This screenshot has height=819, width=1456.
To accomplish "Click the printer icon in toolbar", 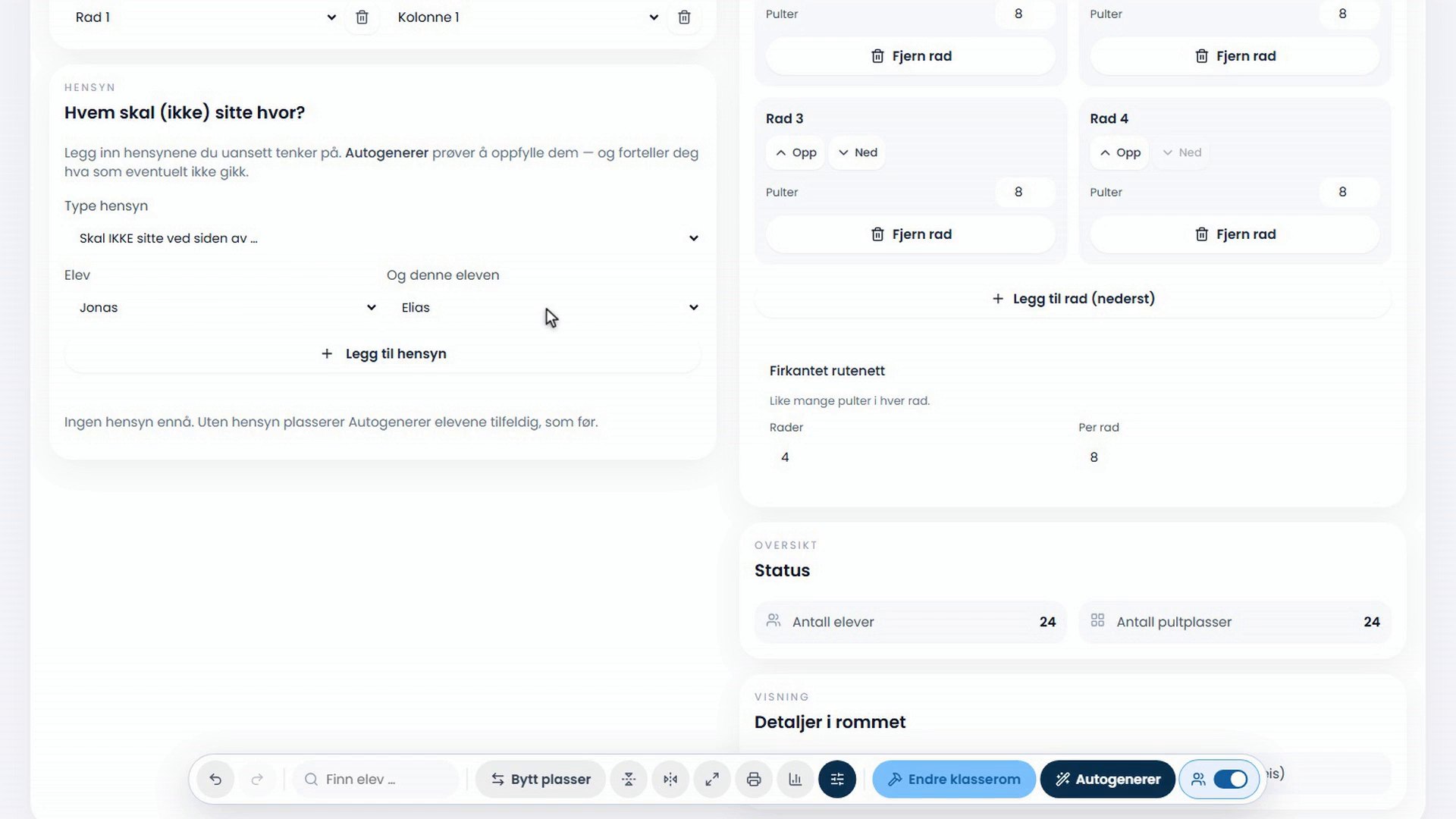I will point(754,779).
